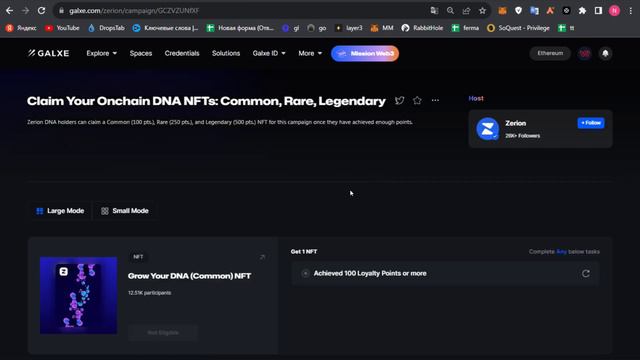Open the Grow Your DNA NFT image

(78, 295)
